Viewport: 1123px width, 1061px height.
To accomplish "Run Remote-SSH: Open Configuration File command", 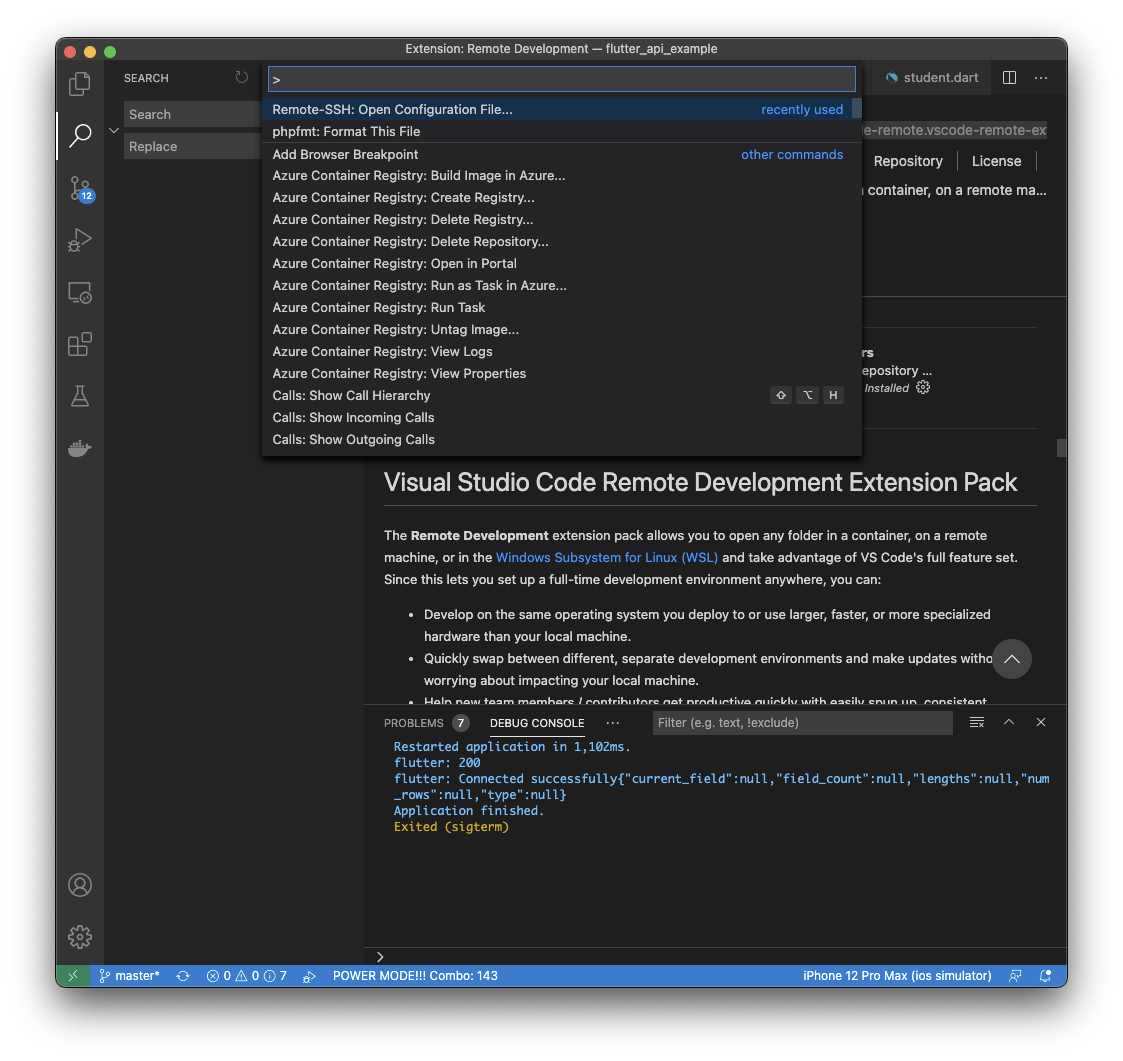I will click(562, 110).
